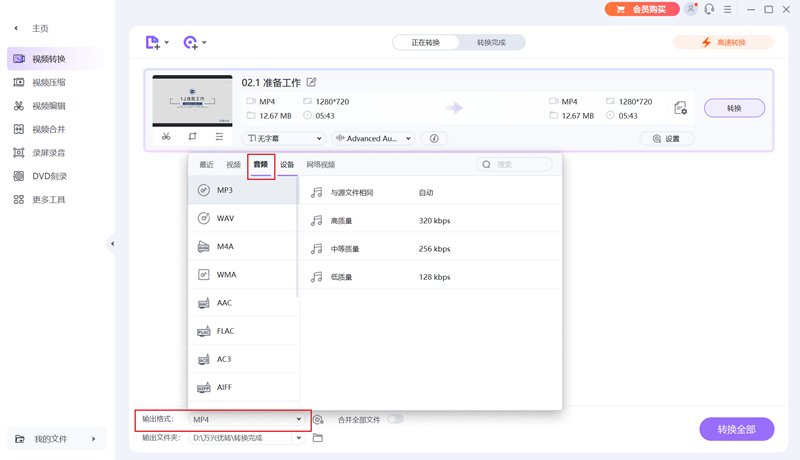
Task: Click the 高速转换 button
Action: tap(723, 42)
